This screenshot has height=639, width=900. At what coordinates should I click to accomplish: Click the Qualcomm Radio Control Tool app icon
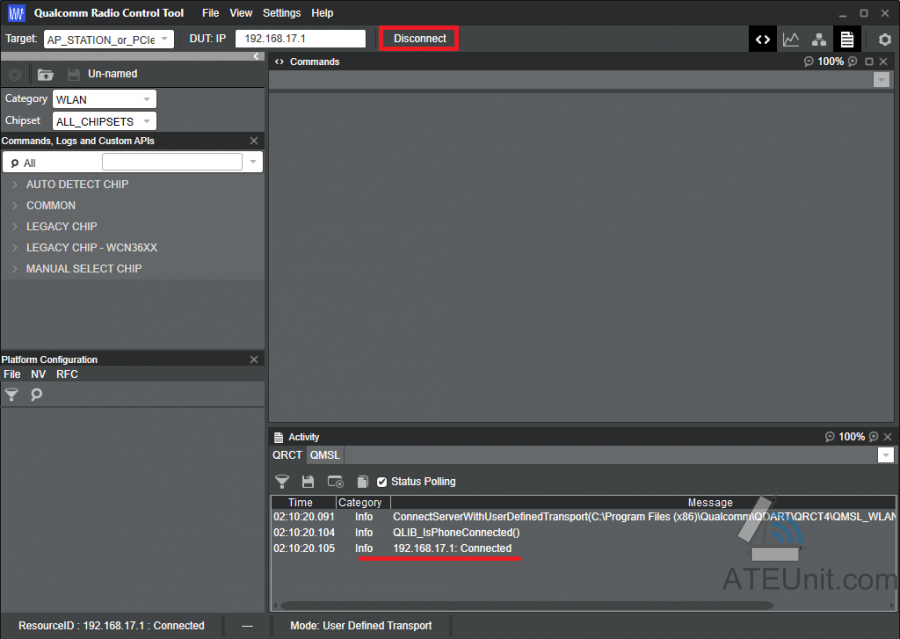point(16,13)
